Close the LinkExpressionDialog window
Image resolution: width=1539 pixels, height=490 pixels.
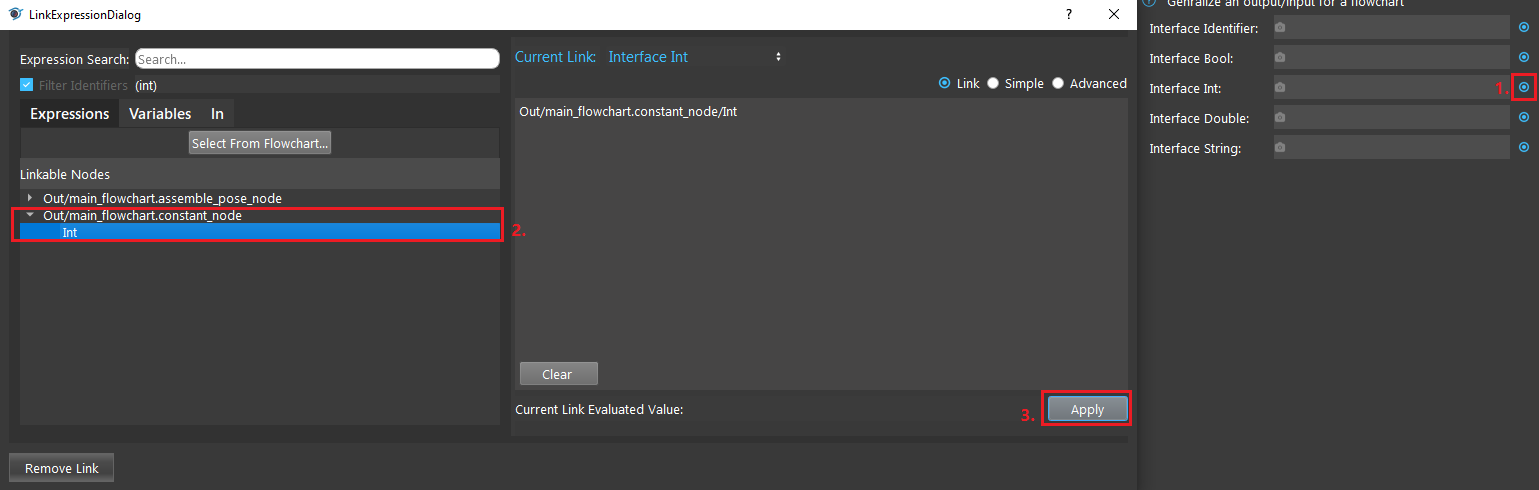pos(1114,14)
